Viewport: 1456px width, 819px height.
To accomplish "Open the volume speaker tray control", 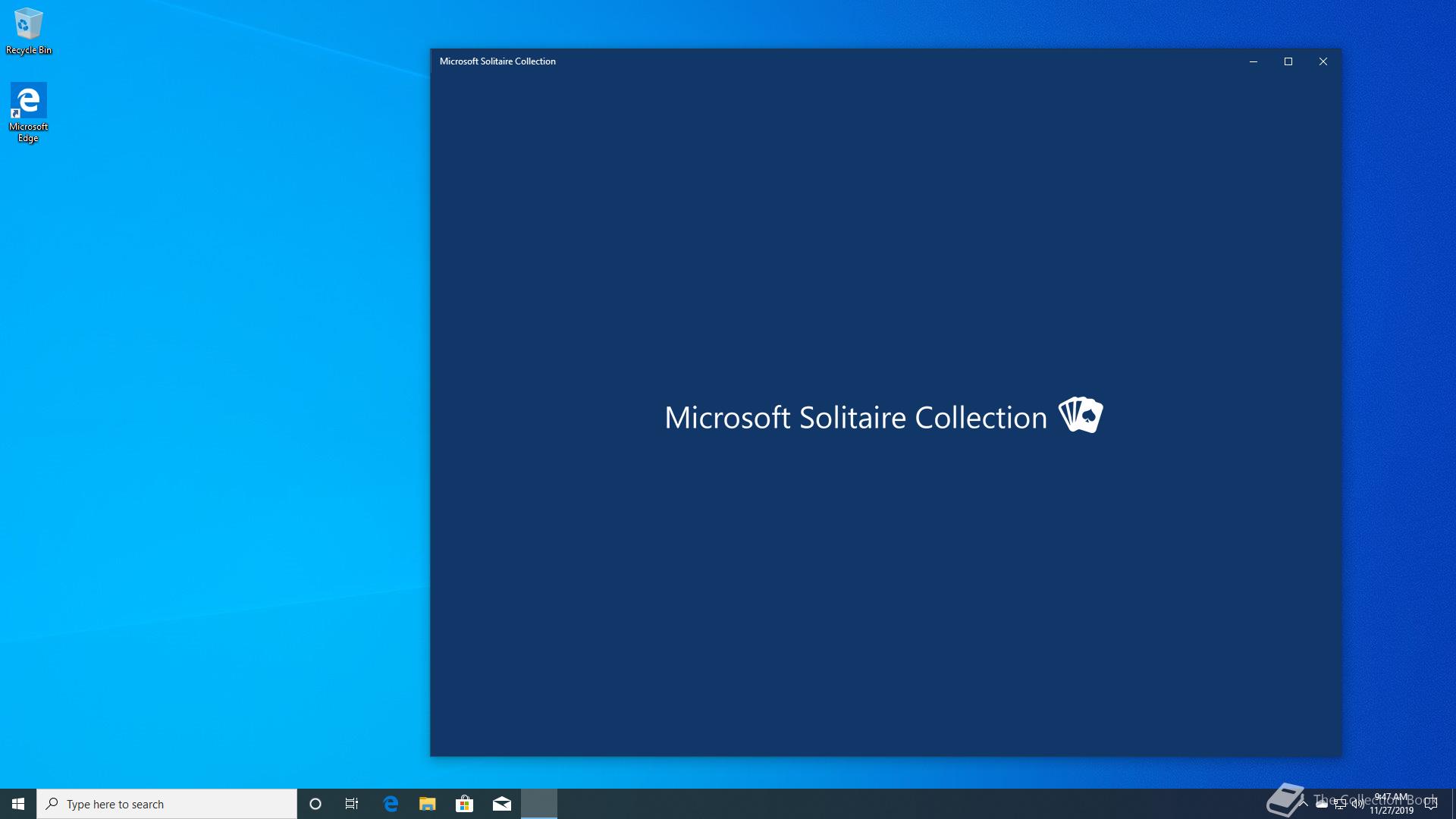I will pyautogui.click(x=1357, y=805).
